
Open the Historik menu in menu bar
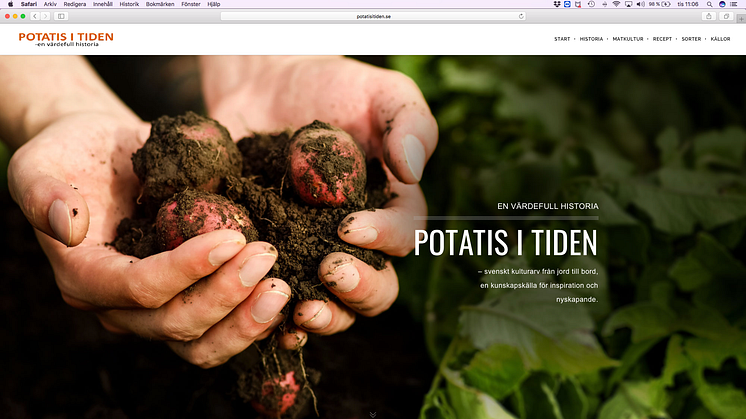(x=129, y=4)
